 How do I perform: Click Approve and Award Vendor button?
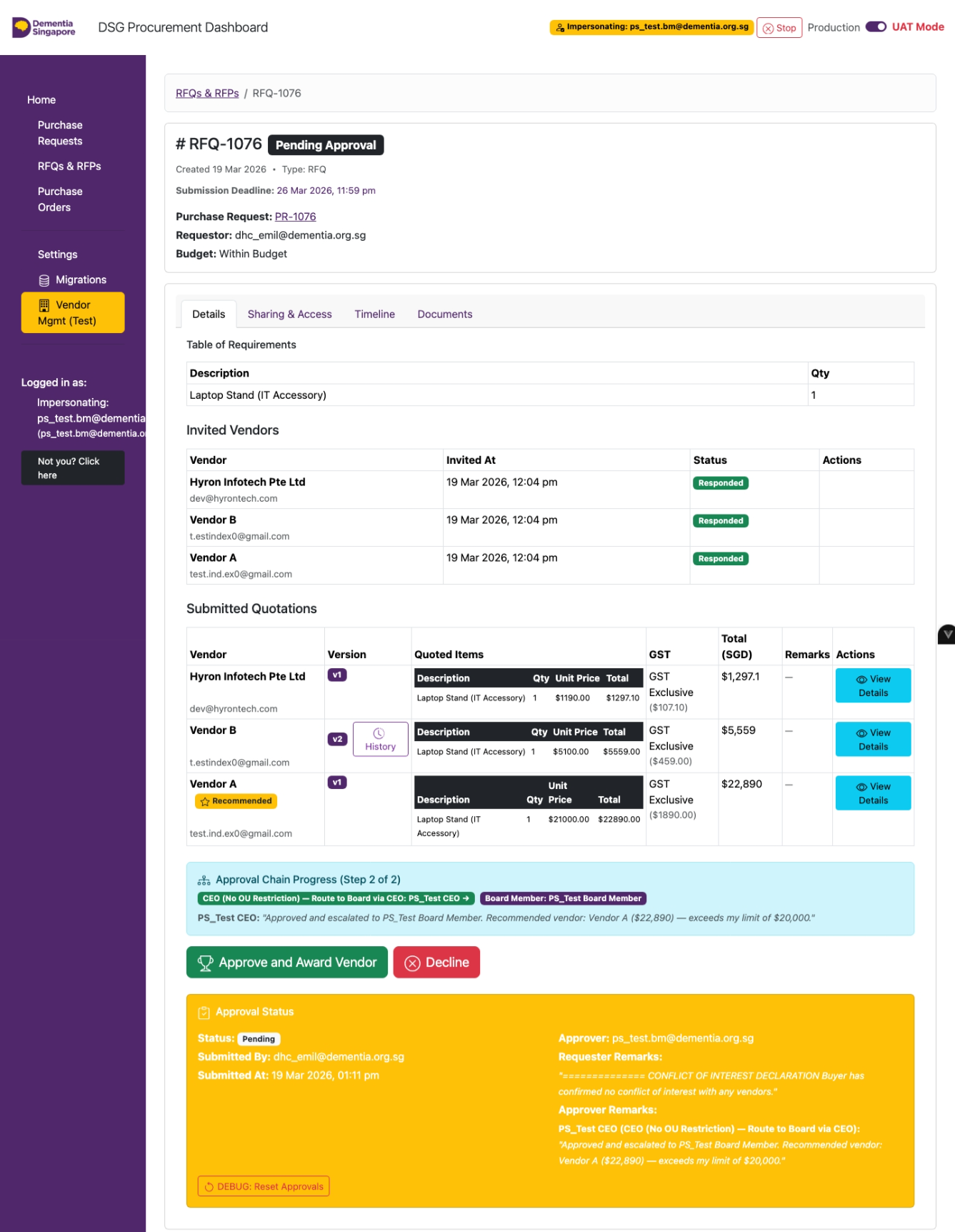tap(287, 963)
